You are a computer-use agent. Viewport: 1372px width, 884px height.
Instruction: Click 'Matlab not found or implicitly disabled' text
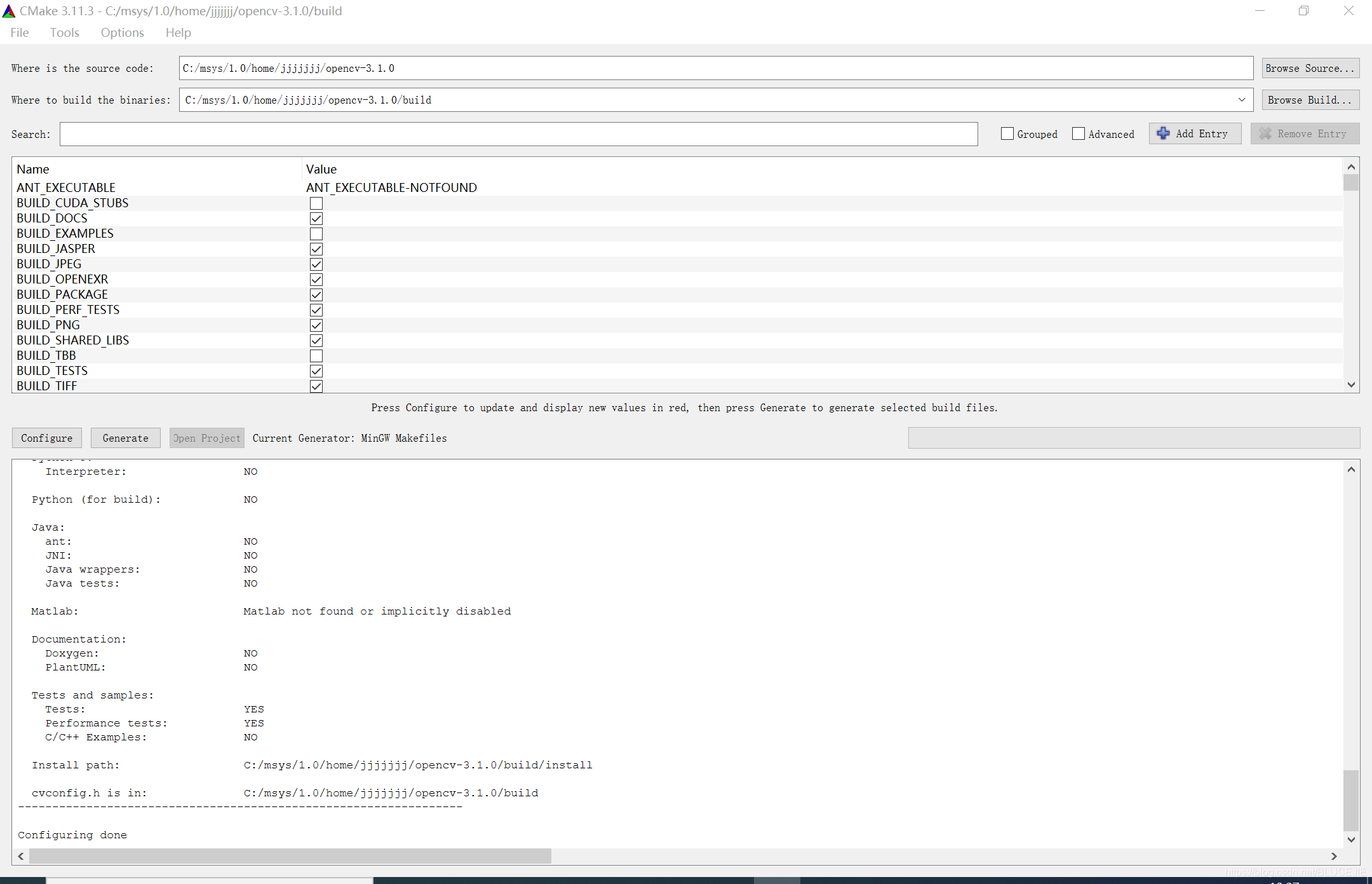point(377,611)
